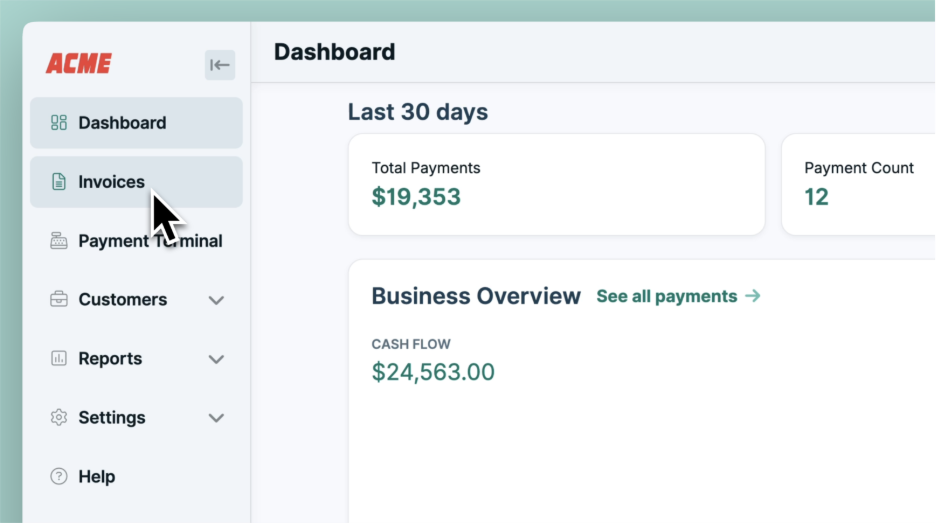The width and height of the screenshot is (936, 523).
Task: Click the payment count value 12
Action: coord(816,197)
